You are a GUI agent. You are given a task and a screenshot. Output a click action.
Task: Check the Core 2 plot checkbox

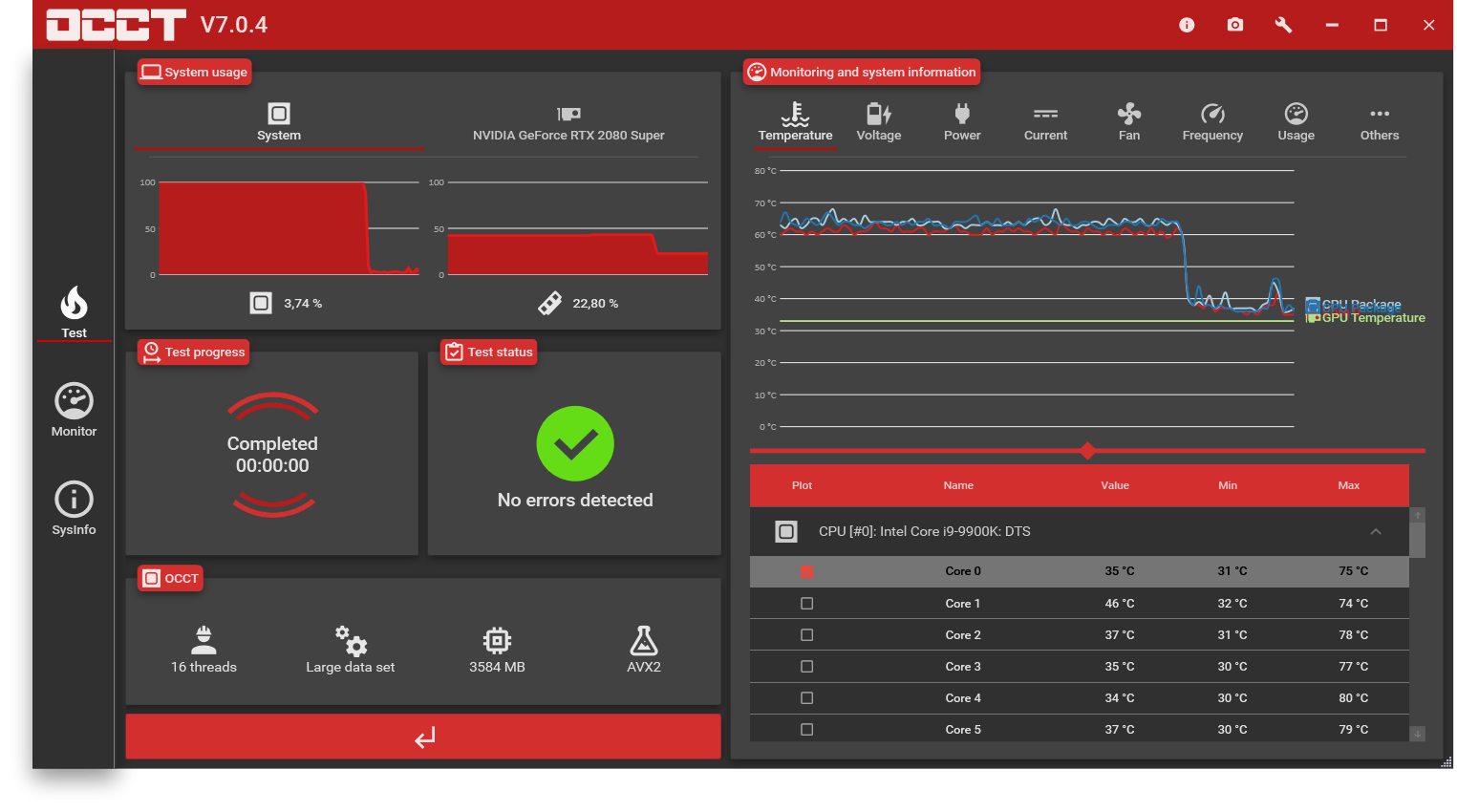(x=807, y=635)
